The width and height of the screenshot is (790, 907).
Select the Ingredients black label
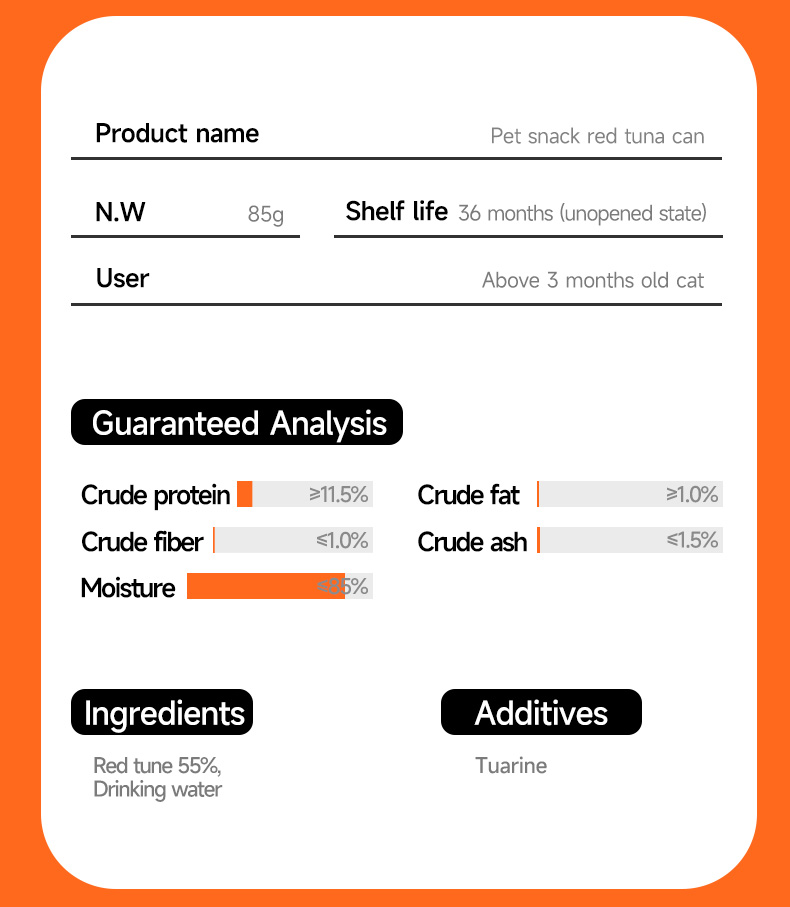point(162,712)
